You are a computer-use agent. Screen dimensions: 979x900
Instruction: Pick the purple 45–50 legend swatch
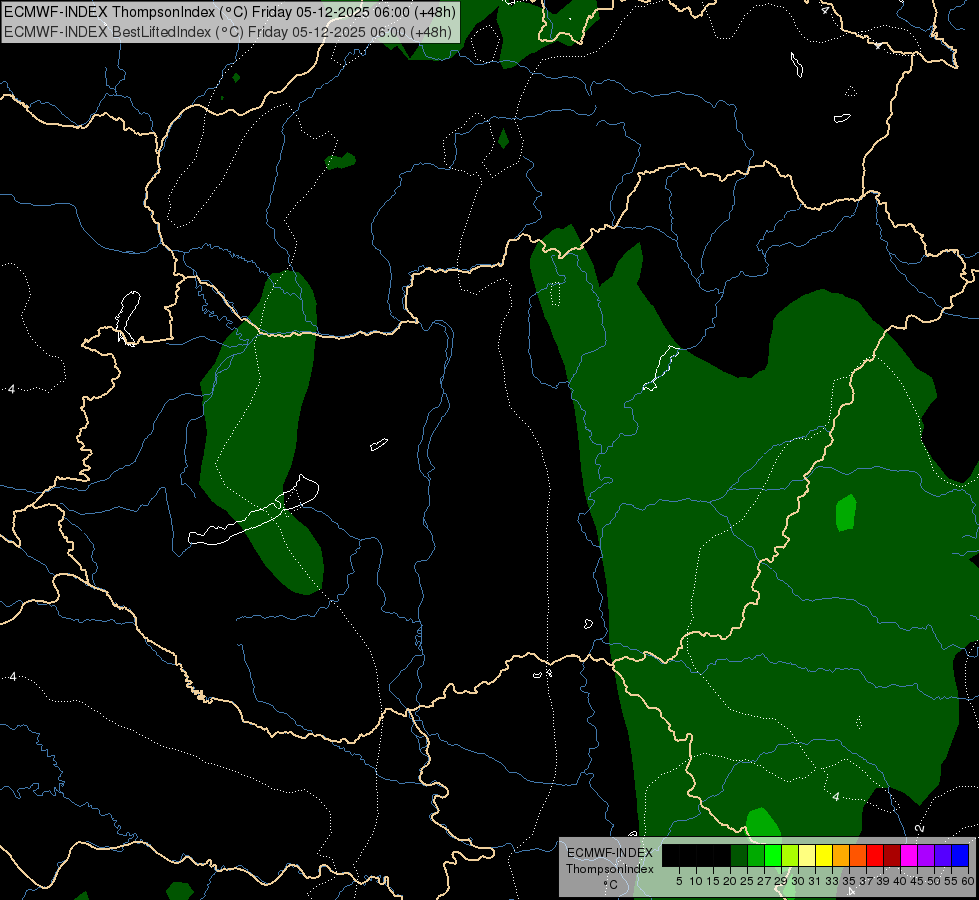pyautogui.click(x=926, y=855)
